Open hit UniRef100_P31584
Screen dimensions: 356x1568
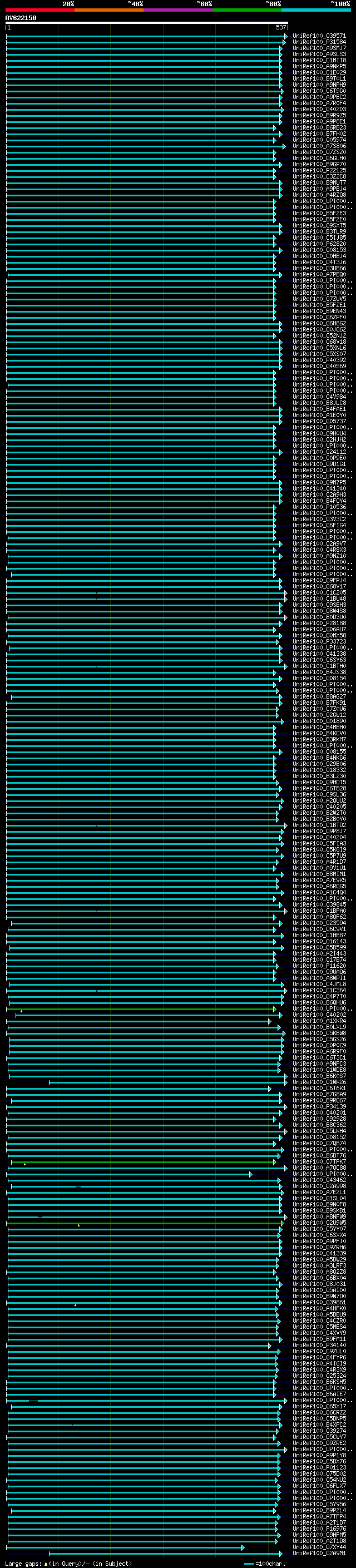[x=319, y=42]
